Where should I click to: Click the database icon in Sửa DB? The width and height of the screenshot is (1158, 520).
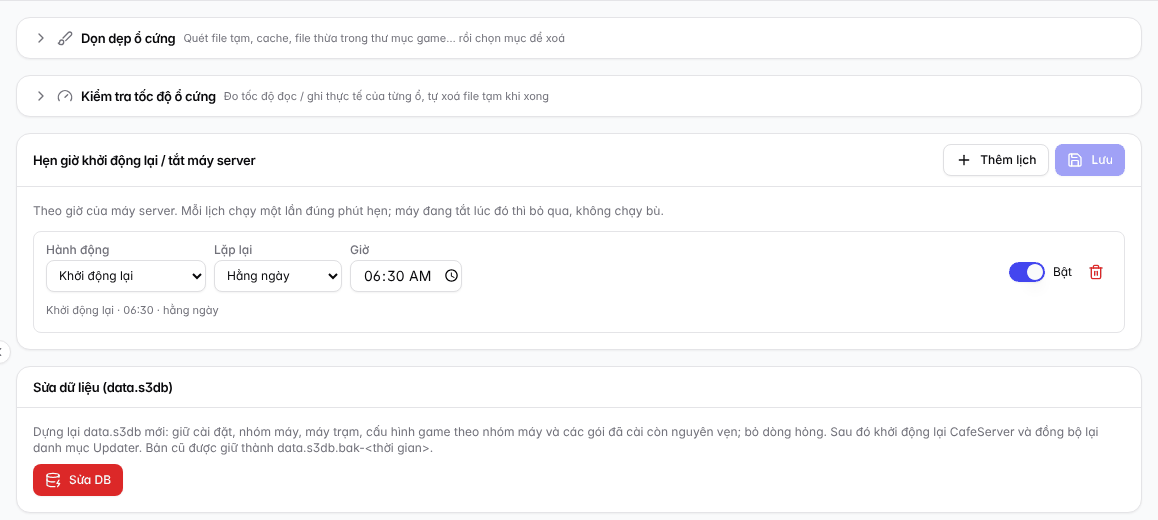tap(53, 480)
